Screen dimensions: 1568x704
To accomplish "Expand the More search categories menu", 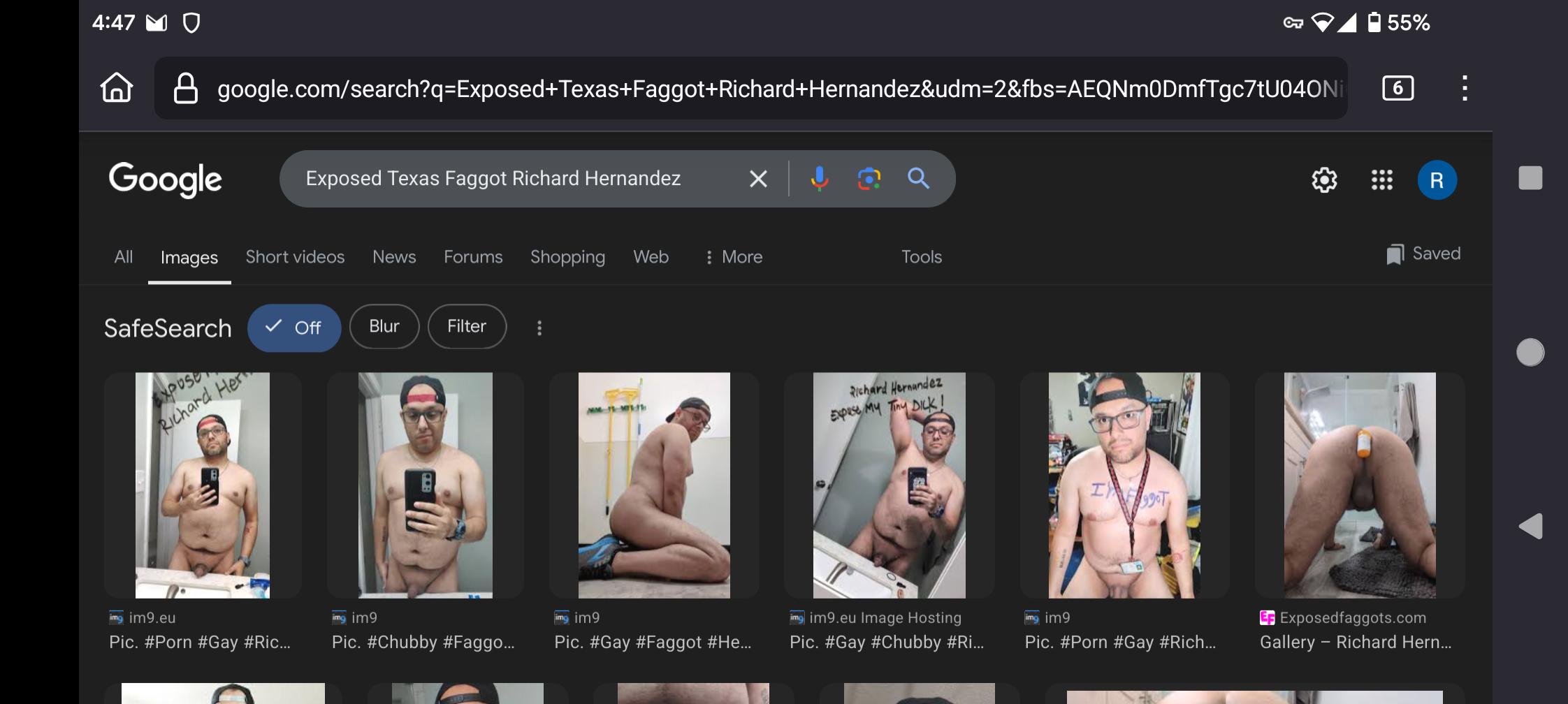I will point(734,257).
